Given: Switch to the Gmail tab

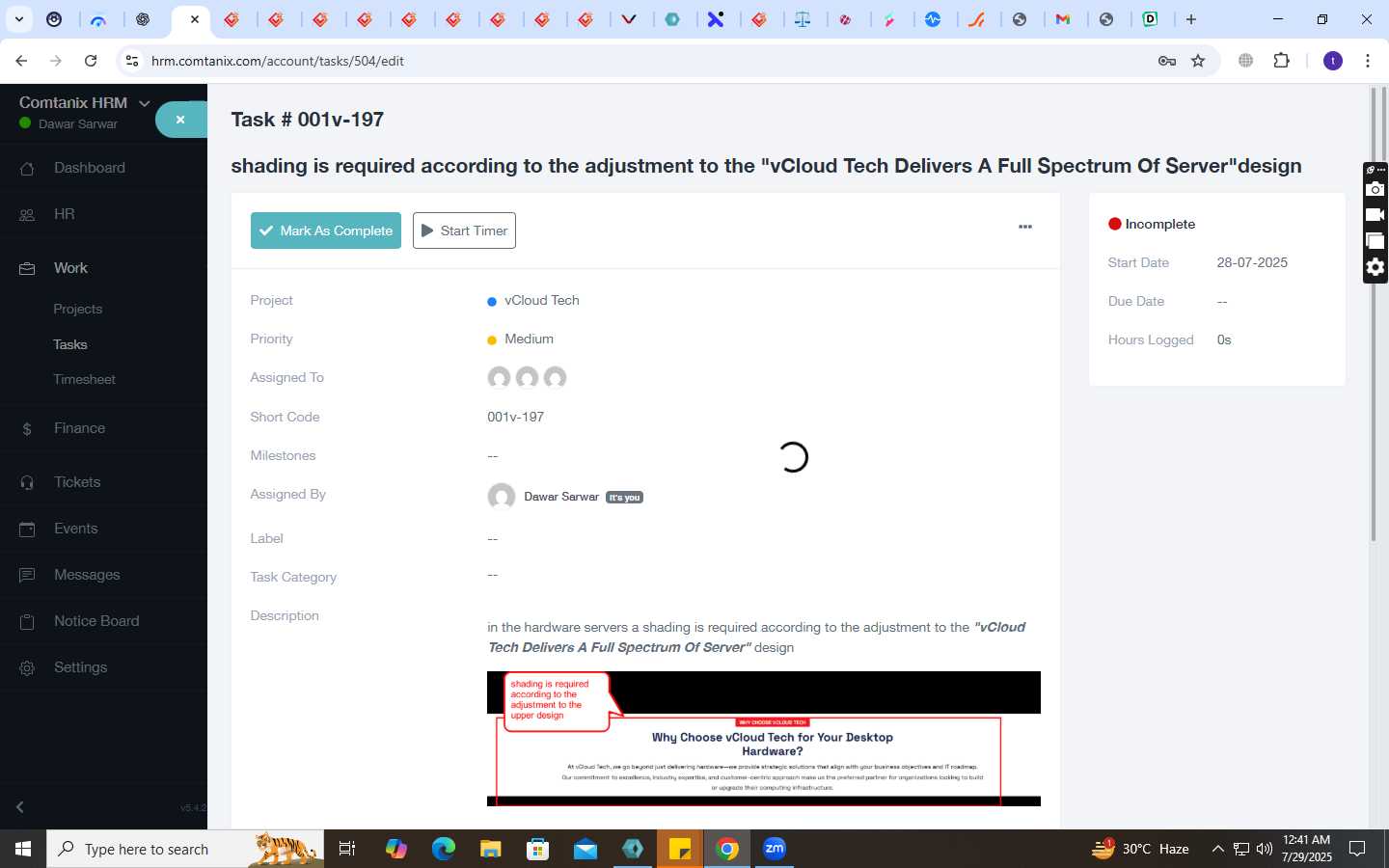Looking at the screenshot, I should [1063, 19].
